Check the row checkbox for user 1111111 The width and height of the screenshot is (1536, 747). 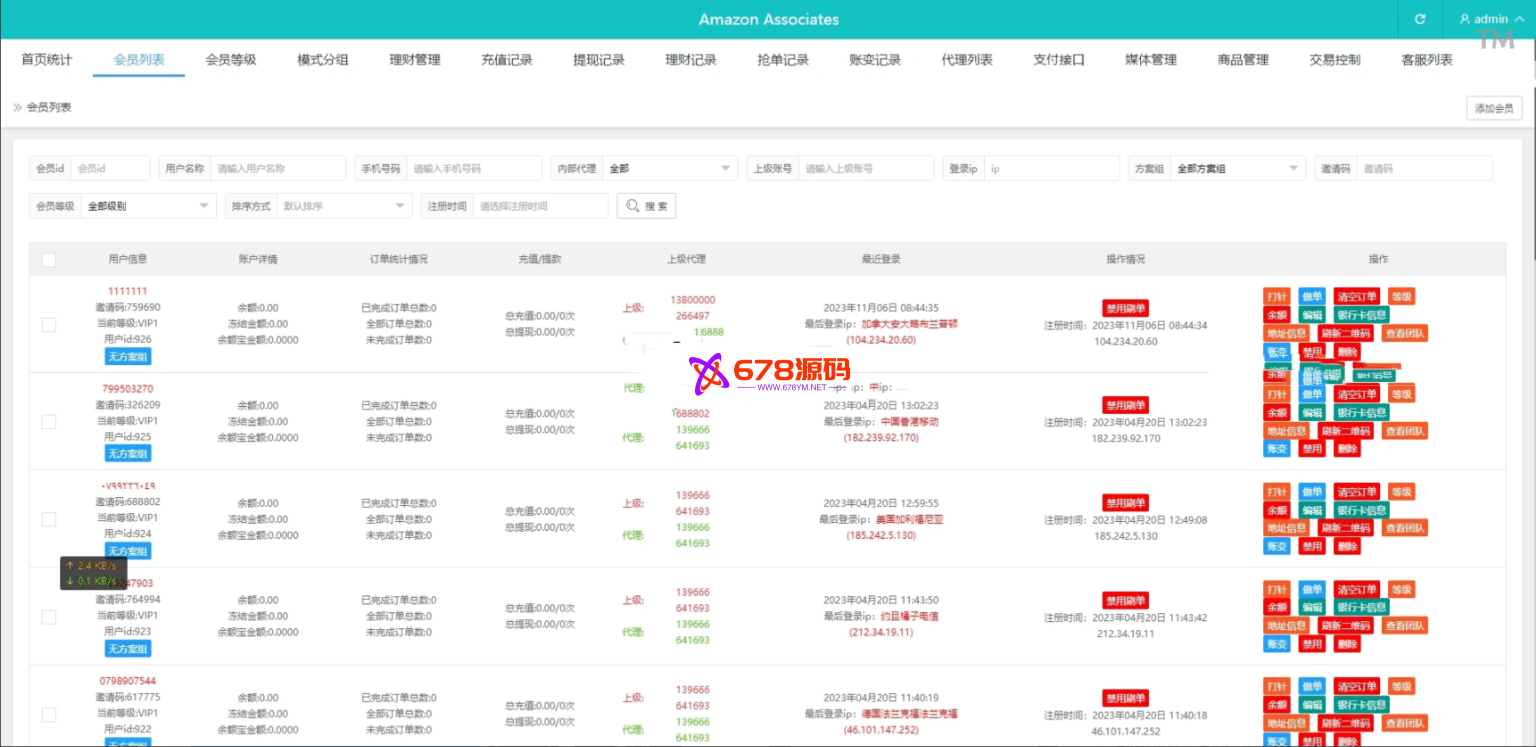pyautogui.click(x=49, y=324)
